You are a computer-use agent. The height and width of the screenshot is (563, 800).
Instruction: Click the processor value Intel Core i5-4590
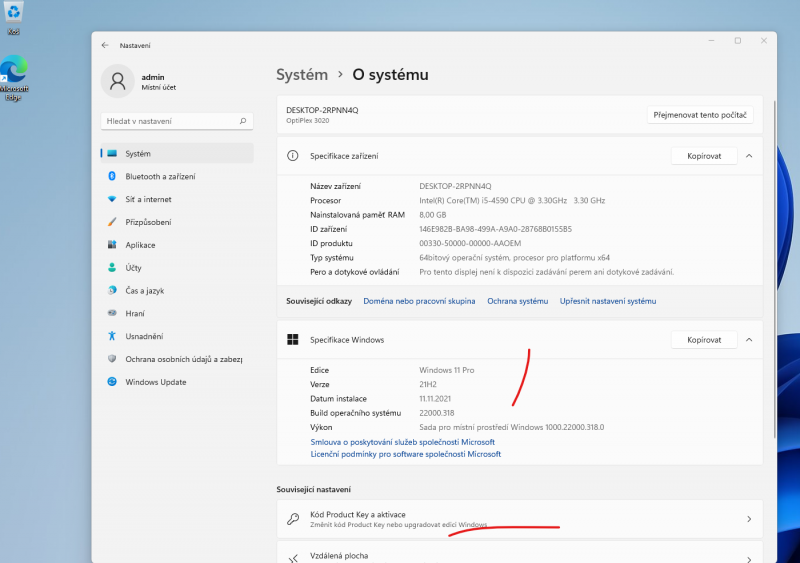512,201
